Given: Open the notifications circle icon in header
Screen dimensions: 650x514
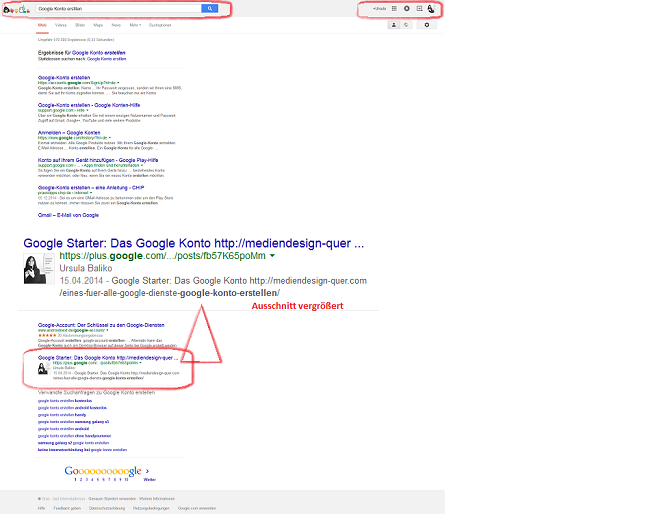Looking at the screenshot, I should (407, 8).
